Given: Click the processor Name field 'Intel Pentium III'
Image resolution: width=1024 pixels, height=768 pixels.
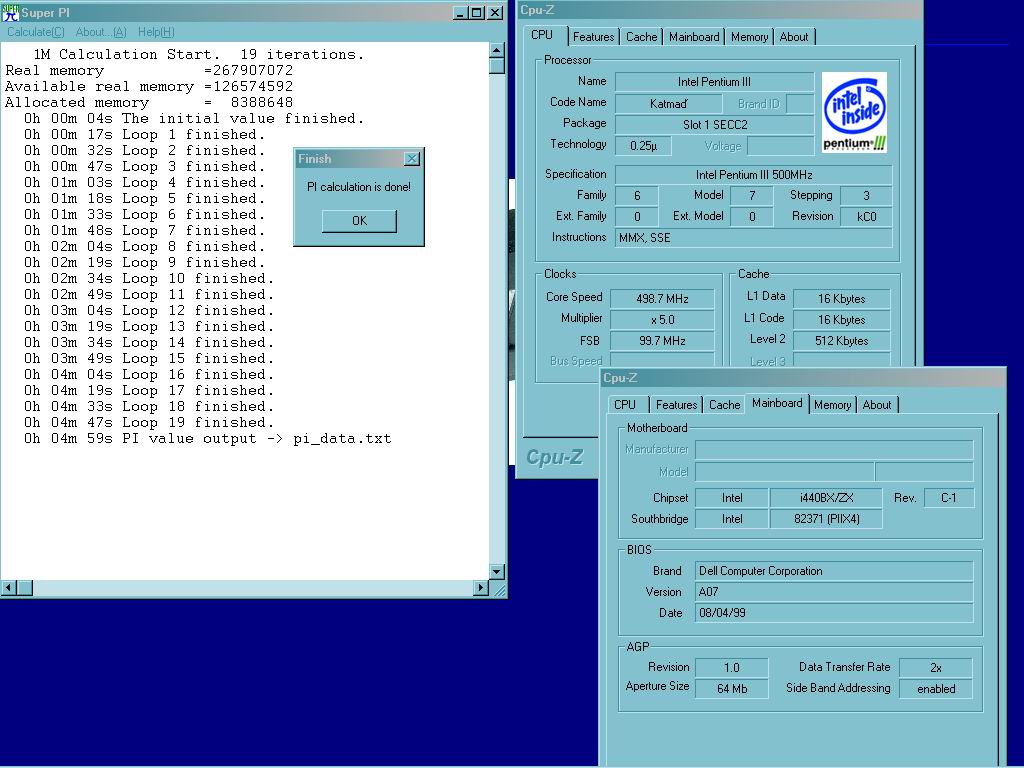Looking at the screenshot, I should [x=714, y=82].
